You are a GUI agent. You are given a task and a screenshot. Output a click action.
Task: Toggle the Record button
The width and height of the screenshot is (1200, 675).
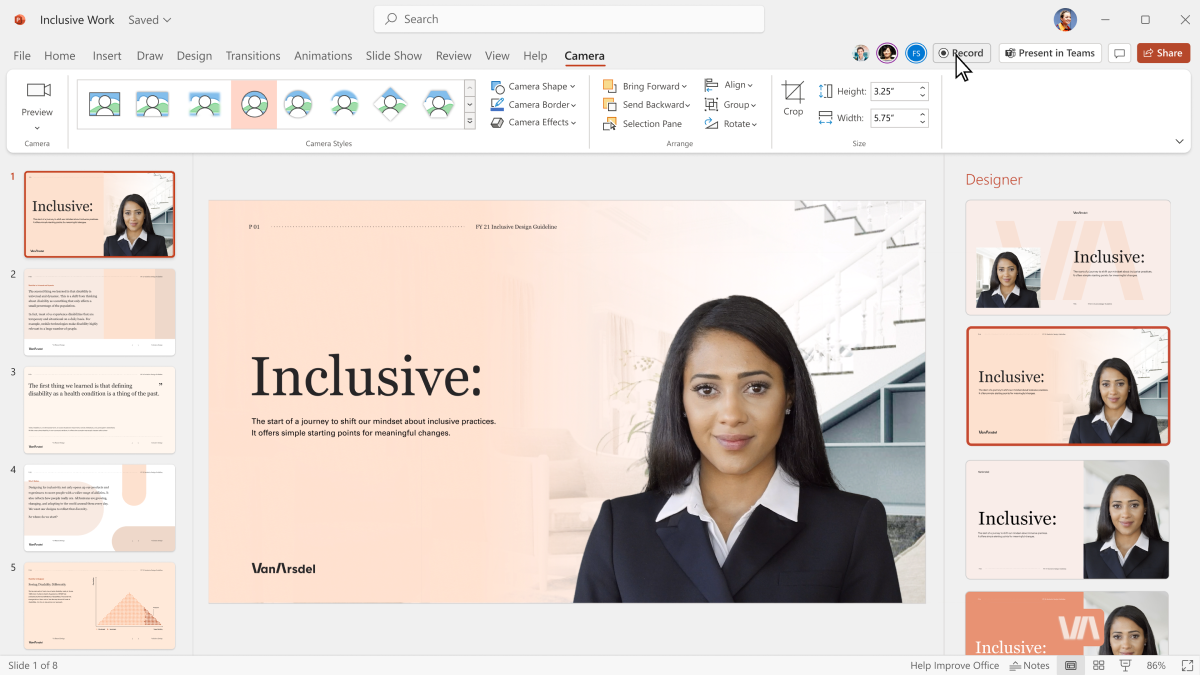[x=961, y=52]
